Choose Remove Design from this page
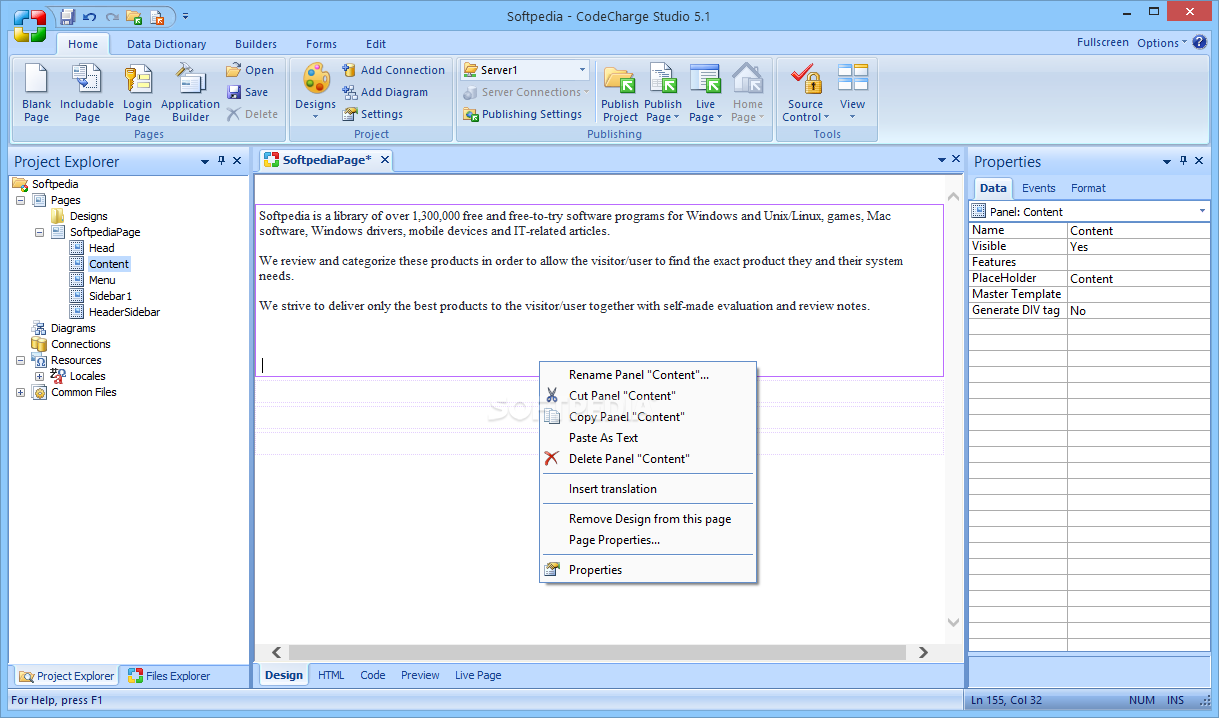1219x718 pixels. [x=648, y=519]
